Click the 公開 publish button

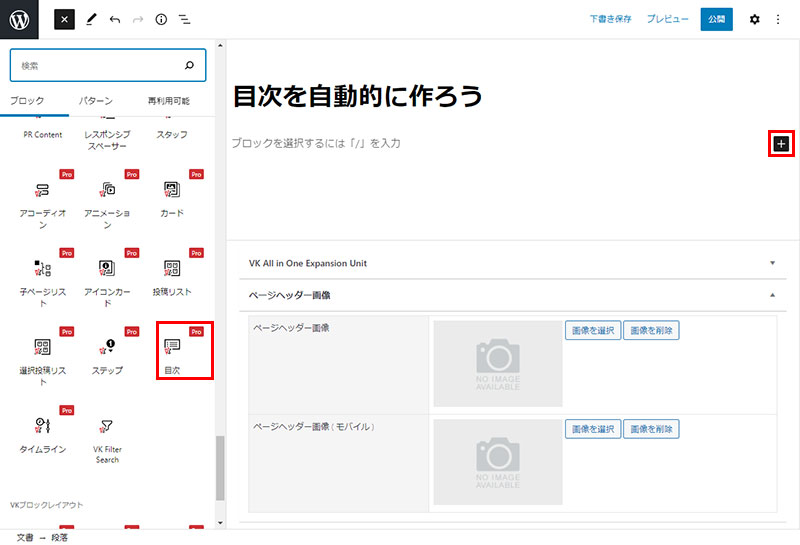click(x=716, y=19)
